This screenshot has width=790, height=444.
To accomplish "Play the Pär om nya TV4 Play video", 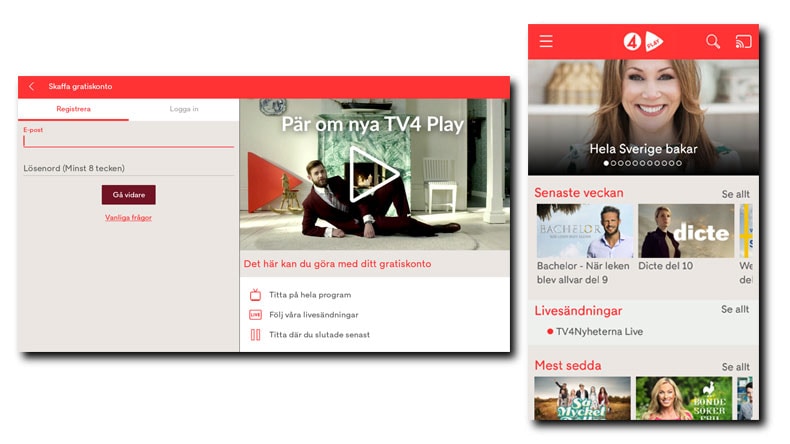I will point(374,176).
